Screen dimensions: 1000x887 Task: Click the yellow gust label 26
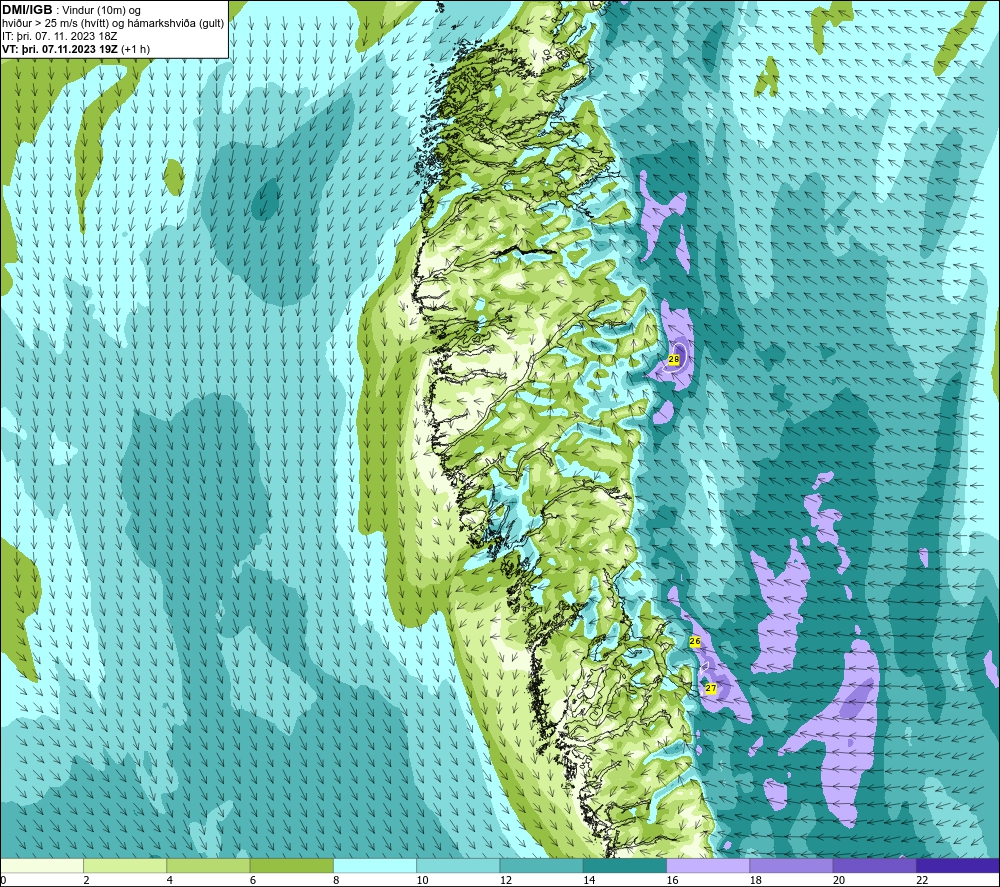[695, 641]
